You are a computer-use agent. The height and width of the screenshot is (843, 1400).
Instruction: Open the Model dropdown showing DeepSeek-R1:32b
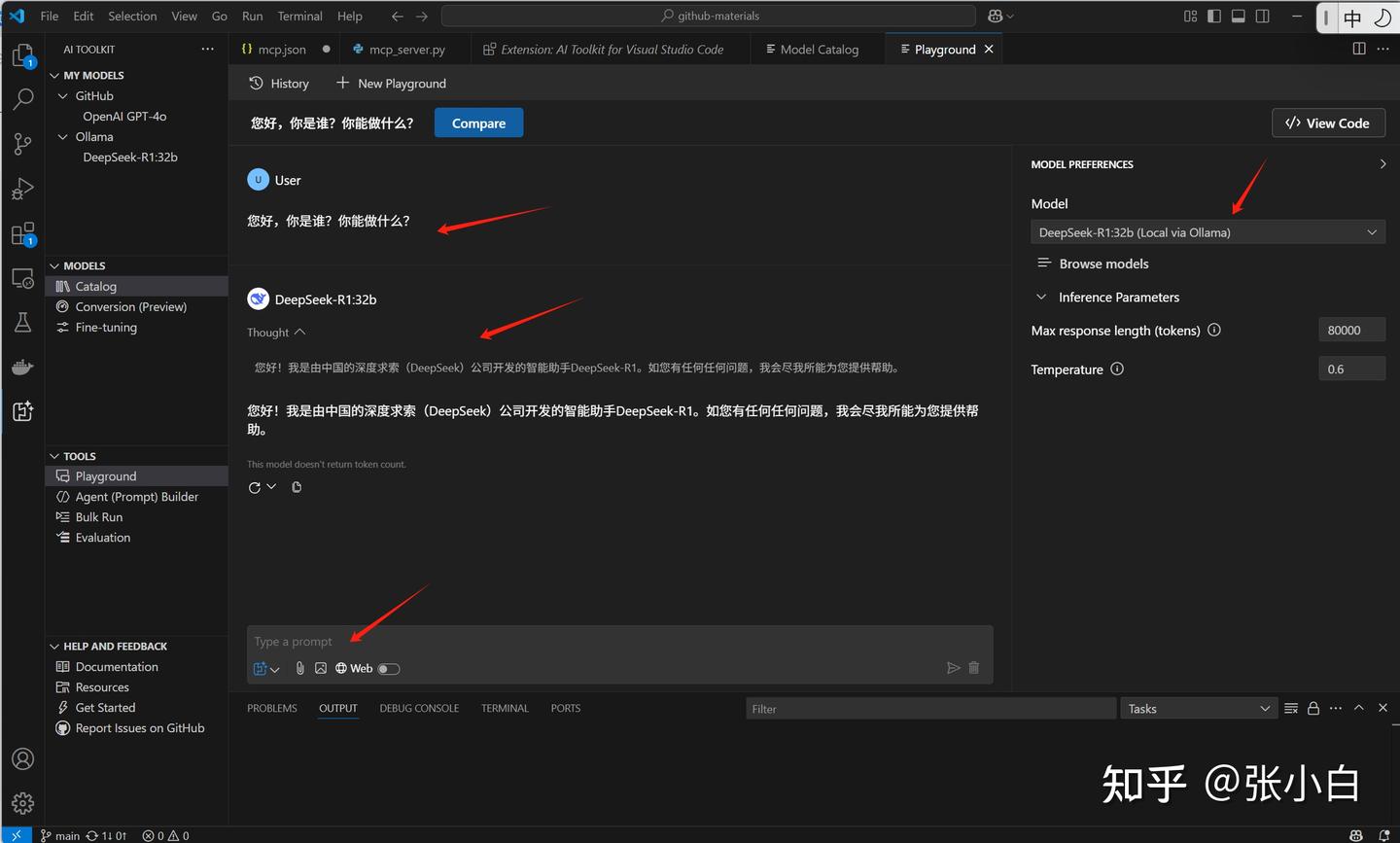[1207, 232]
